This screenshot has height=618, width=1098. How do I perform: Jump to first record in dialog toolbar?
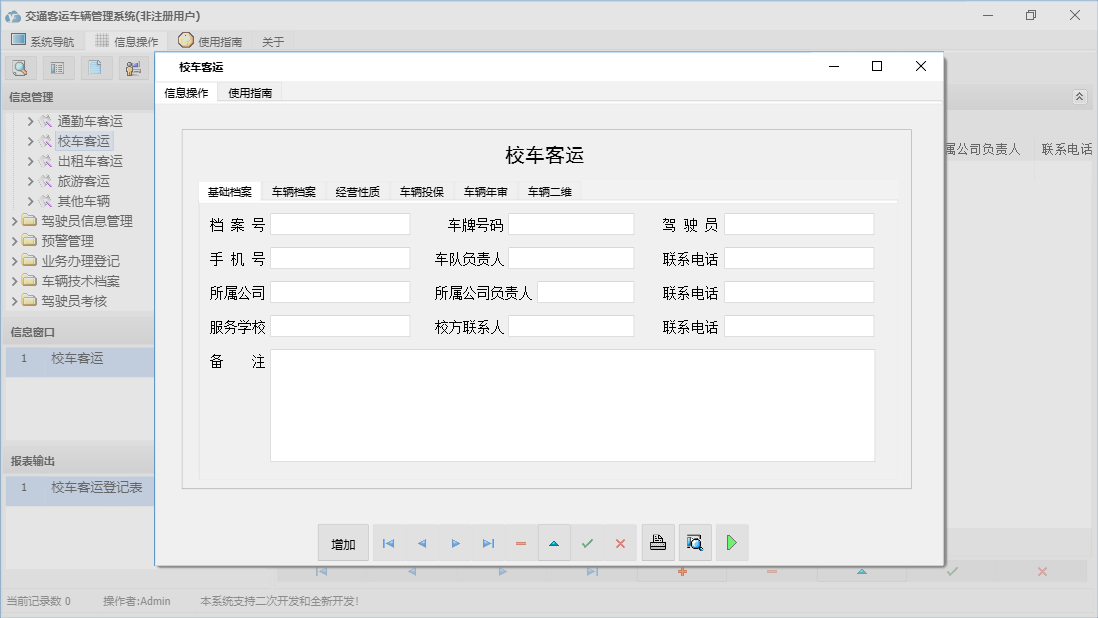point(389,543)
